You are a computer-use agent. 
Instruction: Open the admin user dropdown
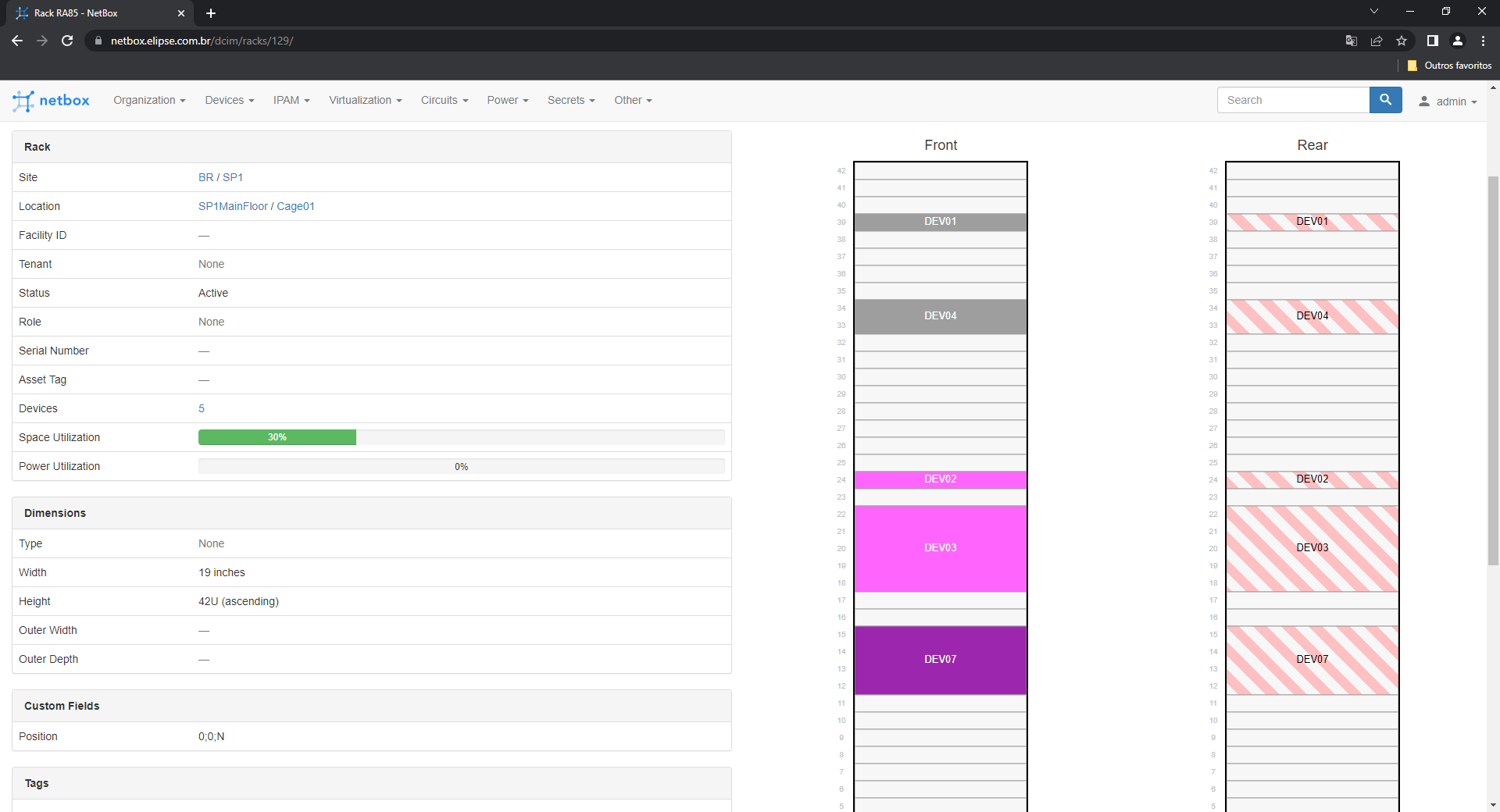pyautogui.click(x=1448, y=101)
